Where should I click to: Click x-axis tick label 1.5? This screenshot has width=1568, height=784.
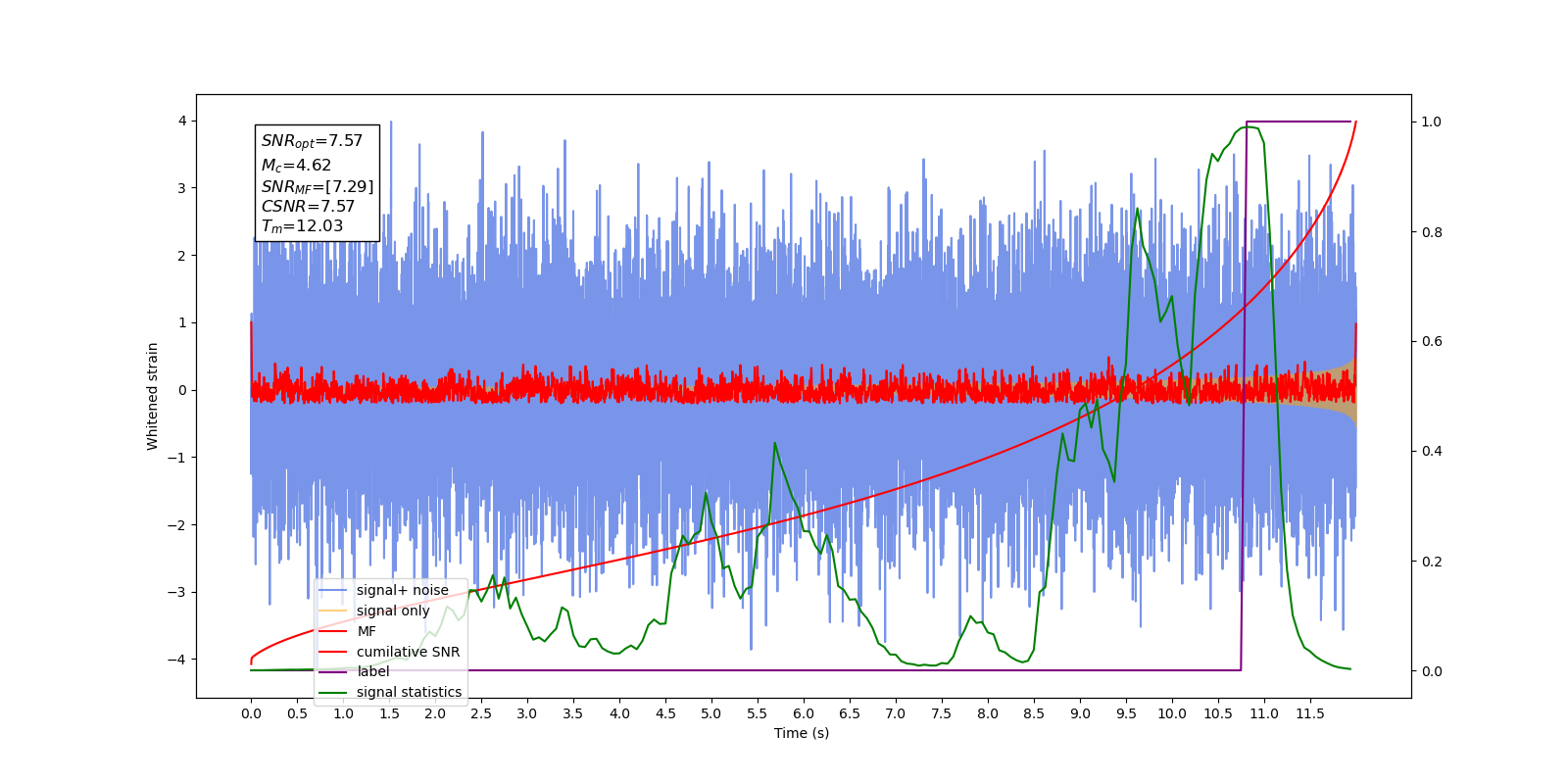[x=389, y=713]
